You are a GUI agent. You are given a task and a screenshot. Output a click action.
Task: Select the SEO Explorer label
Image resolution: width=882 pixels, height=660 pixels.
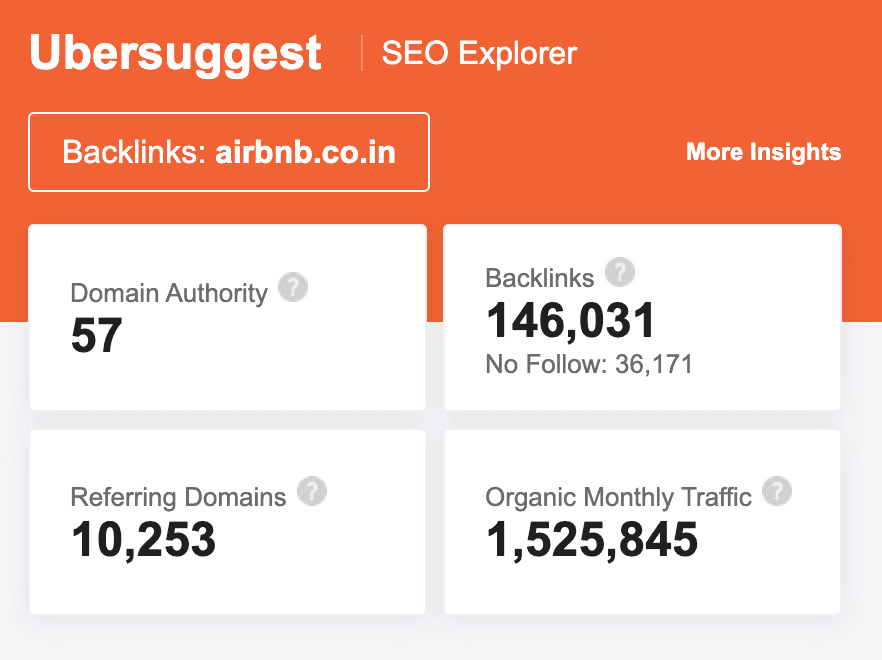tap(479, 54)
